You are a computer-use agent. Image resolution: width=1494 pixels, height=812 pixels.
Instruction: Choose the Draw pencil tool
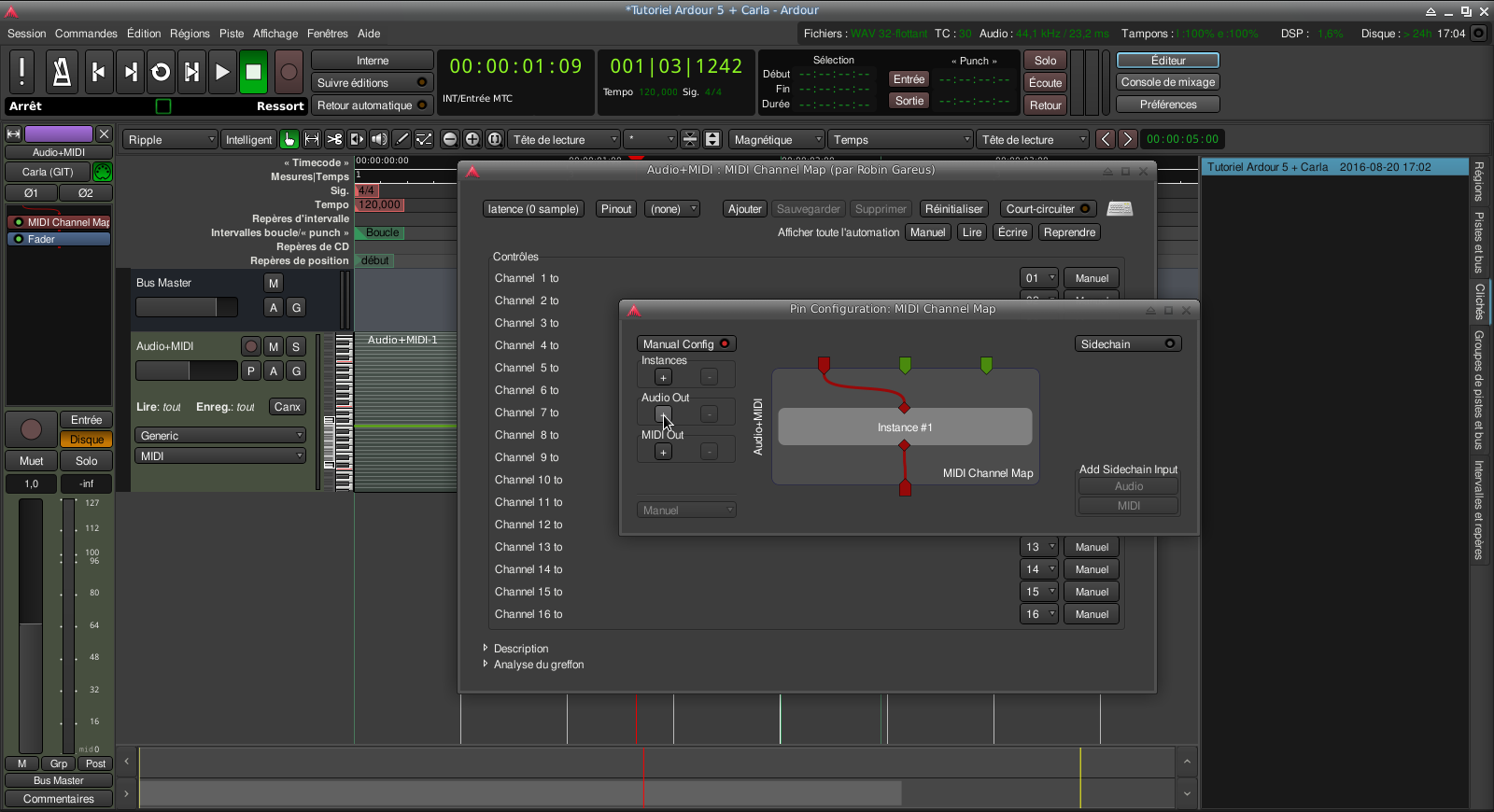point(402,139)
